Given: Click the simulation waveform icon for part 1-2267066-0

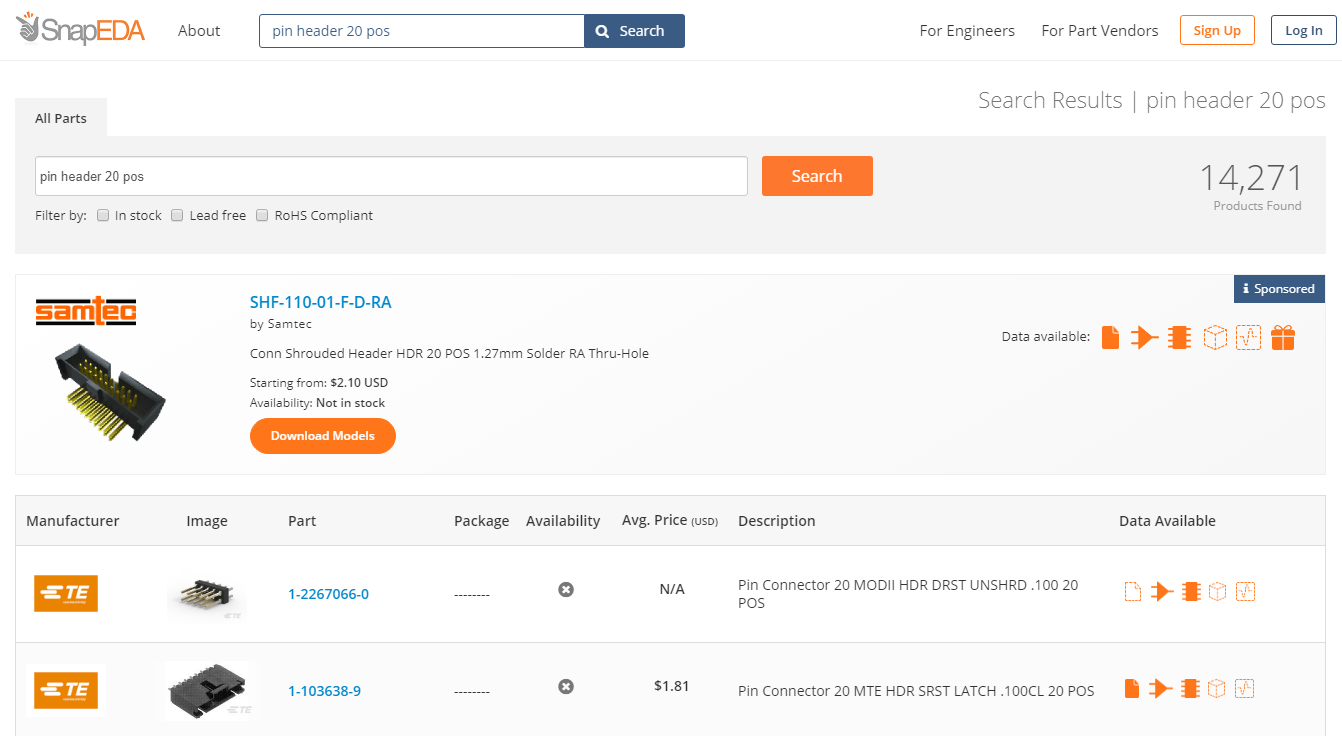Looking at the screenshot, I should (x=1246, y=591).
